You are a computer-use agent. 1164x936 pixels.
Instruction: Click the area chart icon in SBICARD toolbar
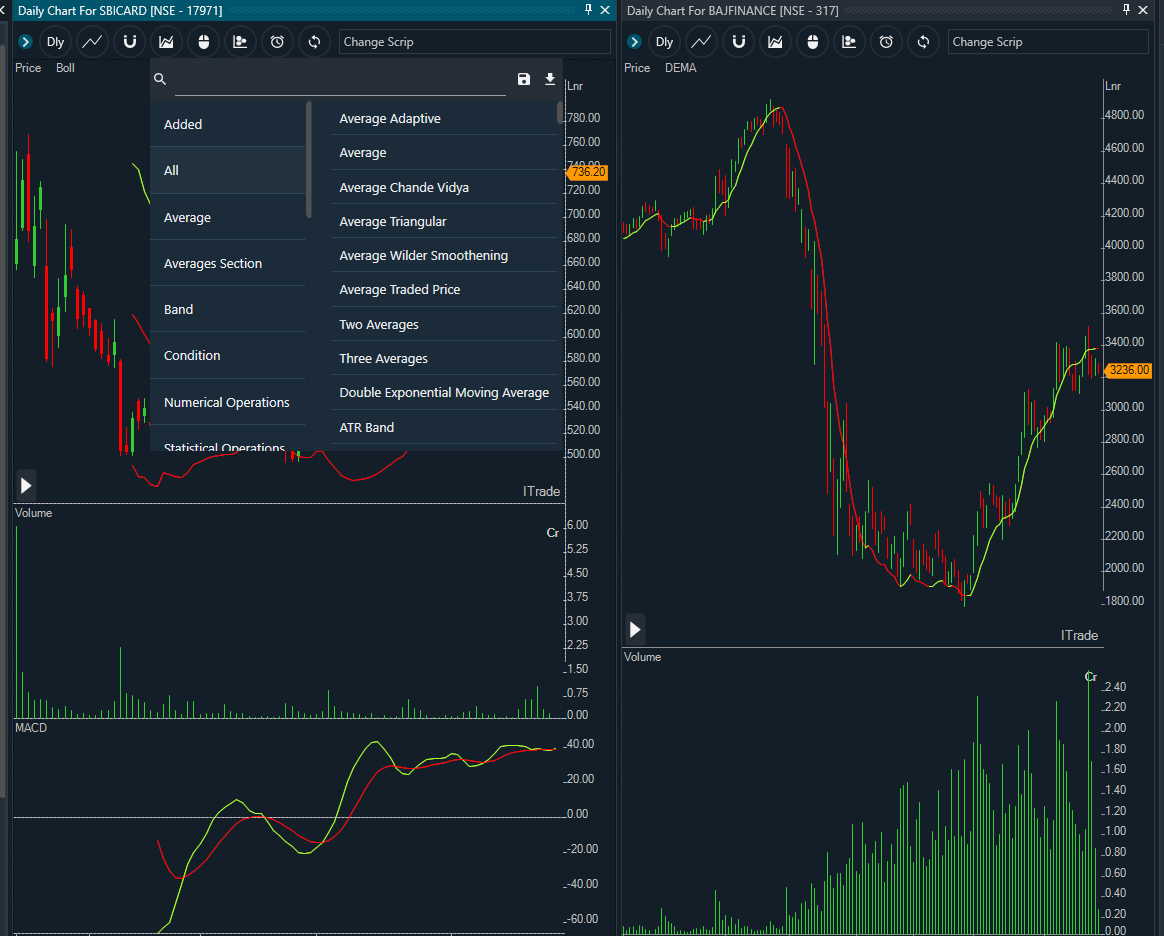click(x=166, y=42)
